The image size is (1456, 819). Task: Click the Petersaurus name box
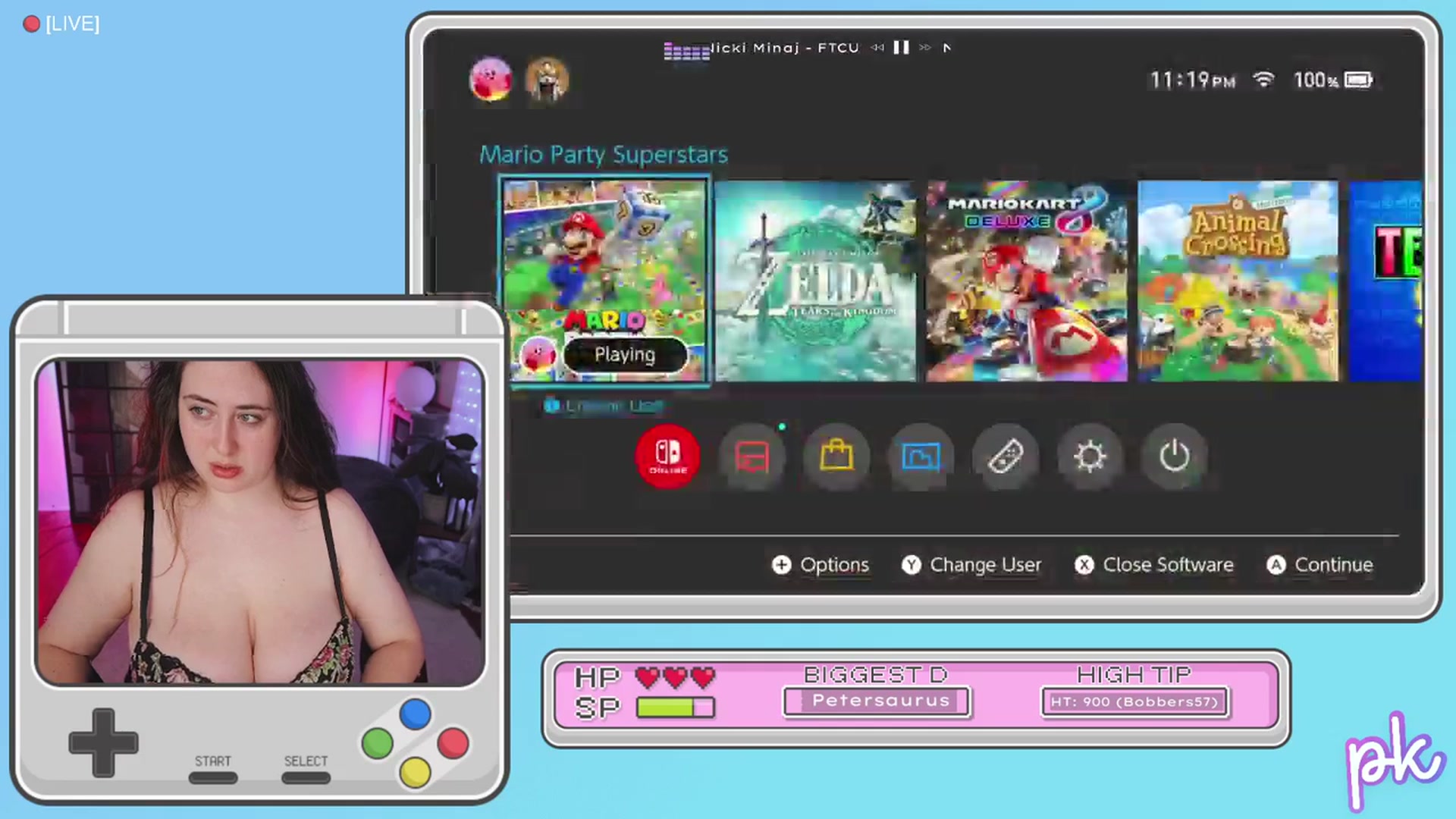point(877,701)
